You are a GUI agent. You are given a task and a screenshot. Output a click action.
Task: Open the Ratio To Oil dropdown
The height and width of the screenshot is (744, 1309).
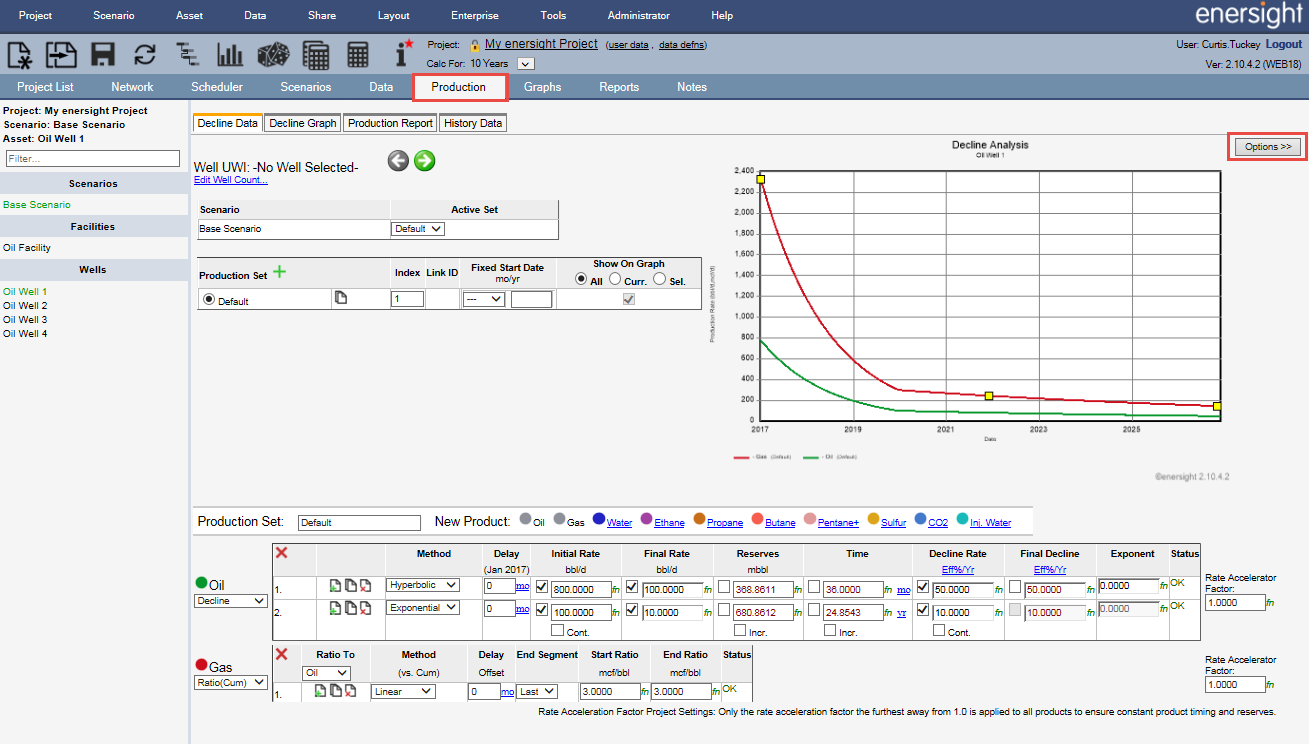coord(326,674)
